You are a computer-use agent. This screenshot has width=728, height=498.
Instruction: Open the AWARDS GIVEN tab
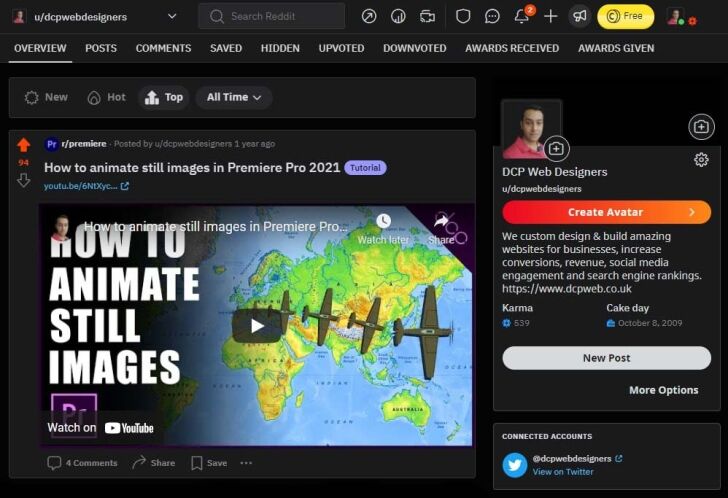(616, 48)
